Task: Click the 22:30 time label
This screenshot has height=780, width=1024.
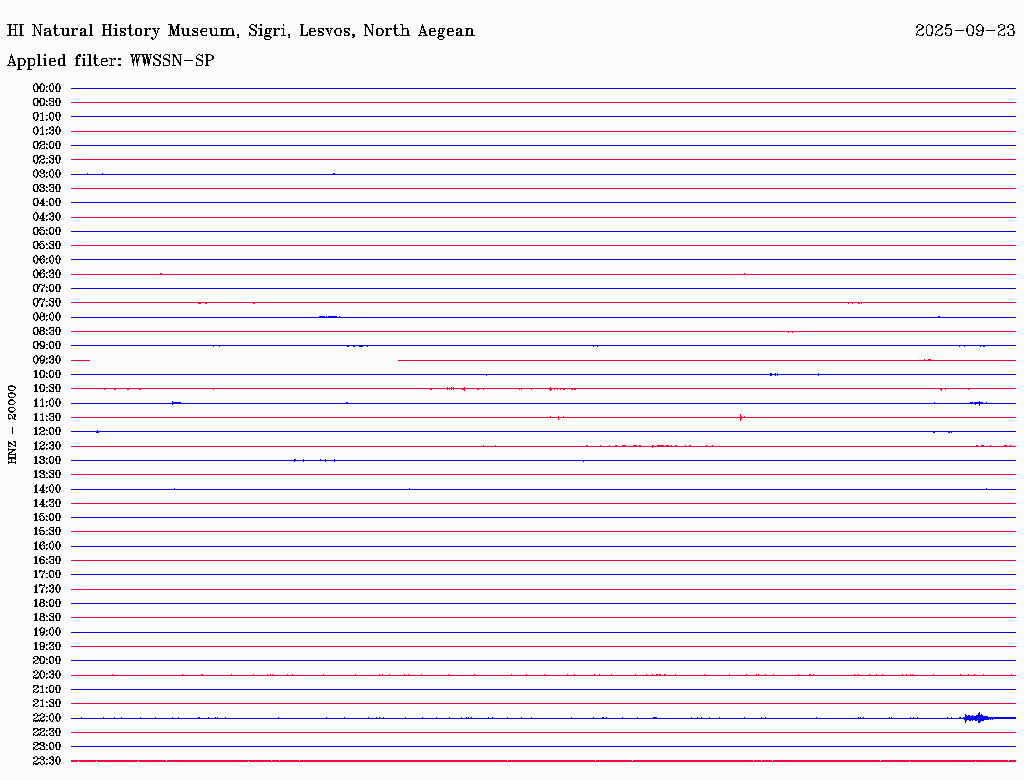Action: click(x=47, y=732)
